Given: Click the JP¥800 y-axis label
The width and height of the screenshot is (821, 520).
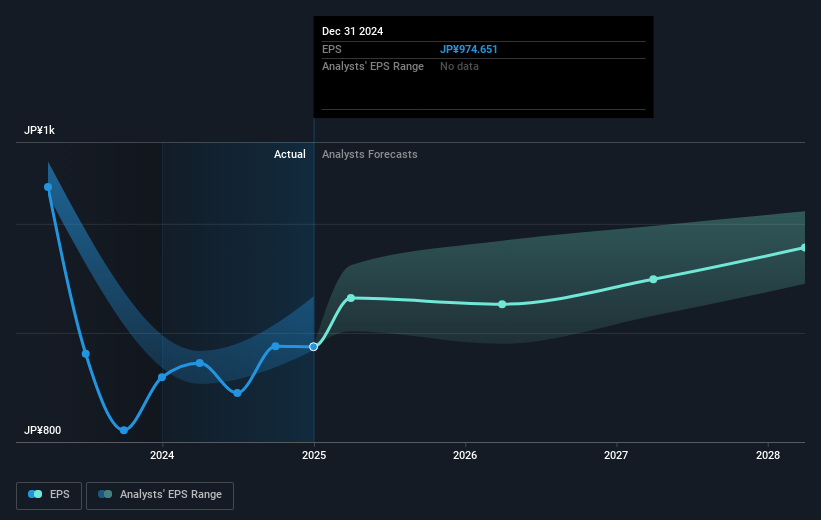Looking at the screenshot, I should point(42,430).
